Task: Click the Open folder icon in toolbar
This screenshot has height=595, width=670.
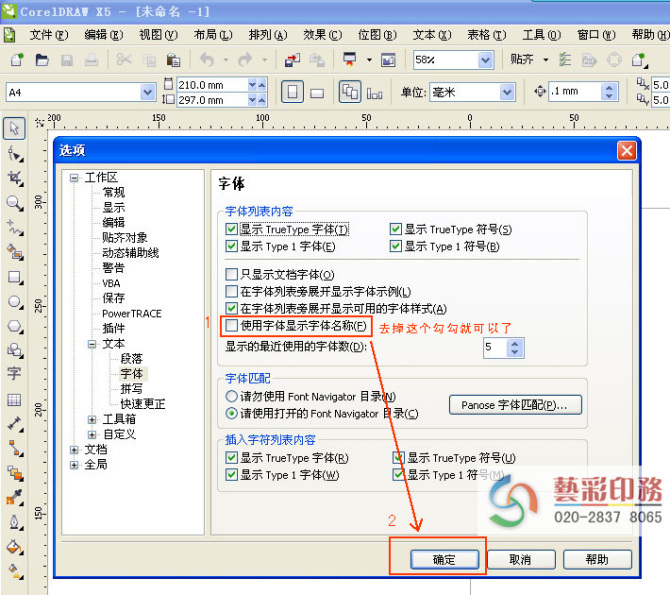Action: point(42,60)
